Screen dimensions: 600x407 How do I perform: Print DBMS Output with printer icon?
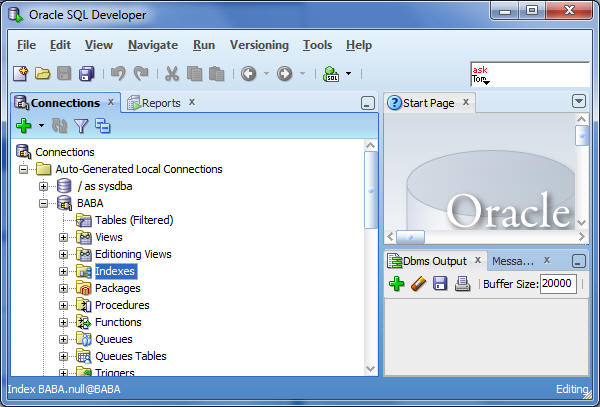pyautogui.click(x=462, y=284)
